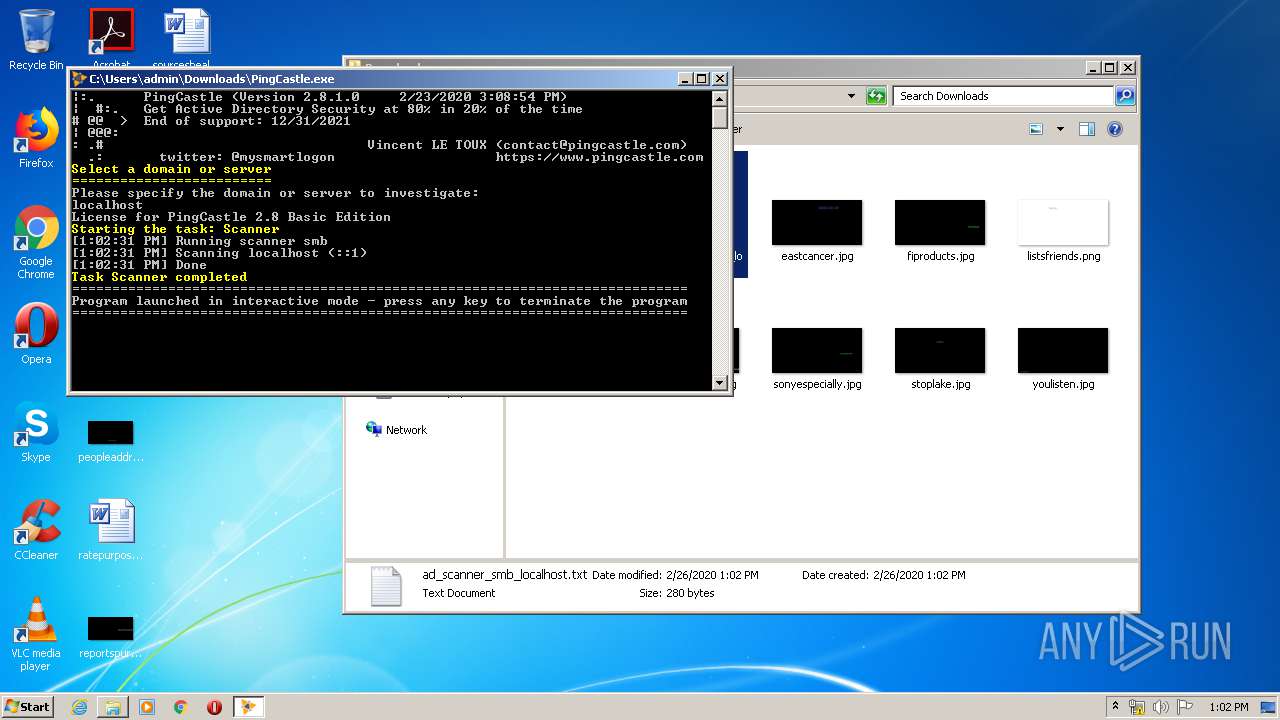This screenshot has width=1280, height=720.
Task: Change the view using Explorer views icon
Action: click(x=1037, y=129)
